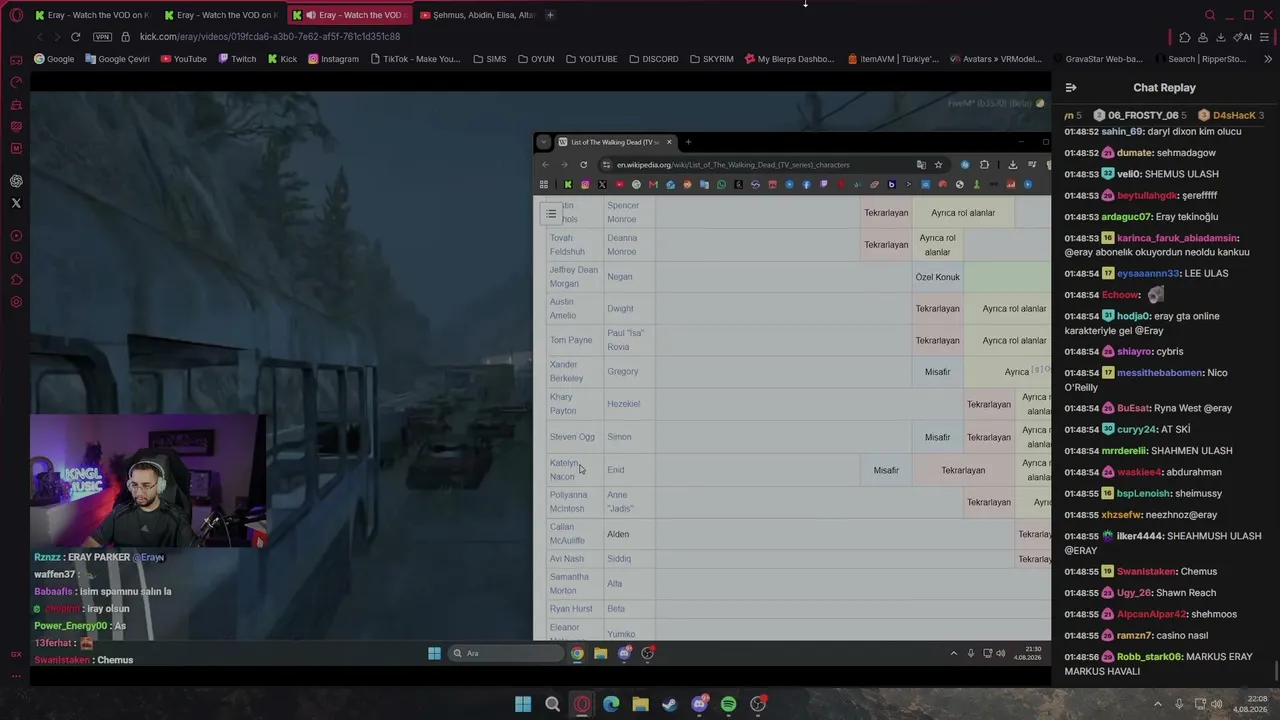Screen dimensions: 1280x720
Task: Open the YouTube bookmark
Action: (184, 59)
